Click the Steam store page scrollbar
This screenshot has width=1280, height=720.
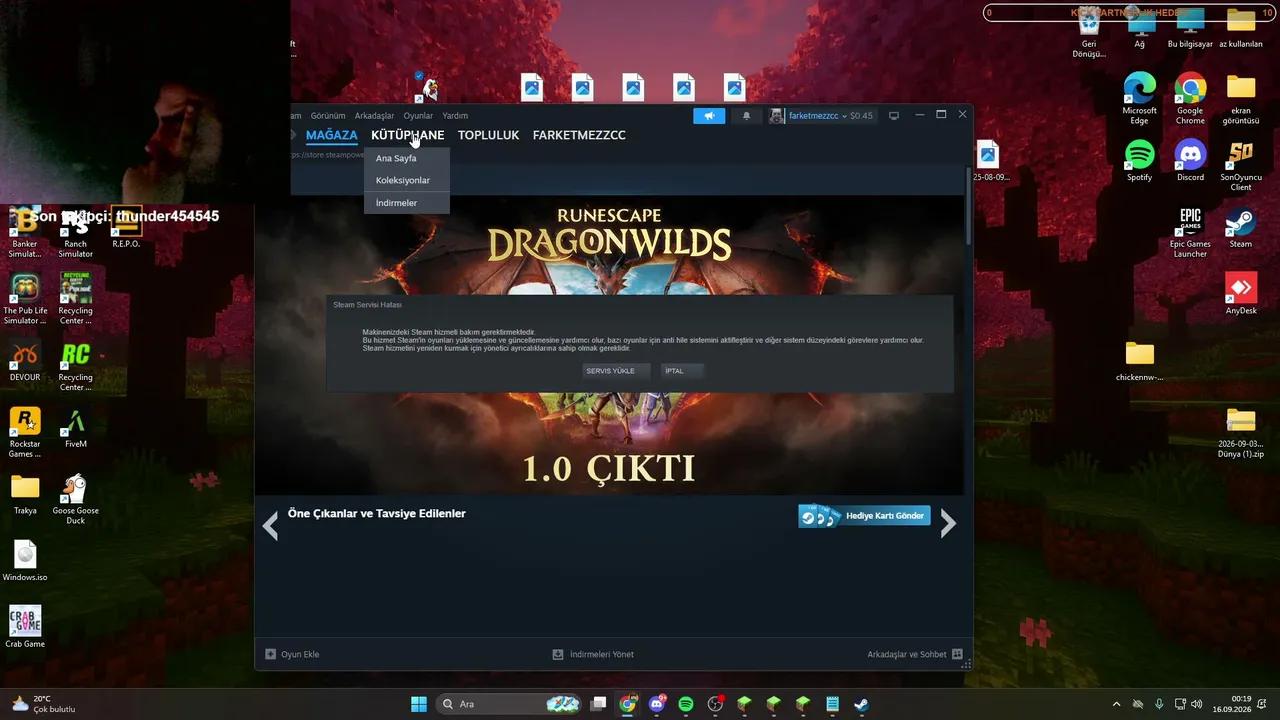(x=968, y=205)
